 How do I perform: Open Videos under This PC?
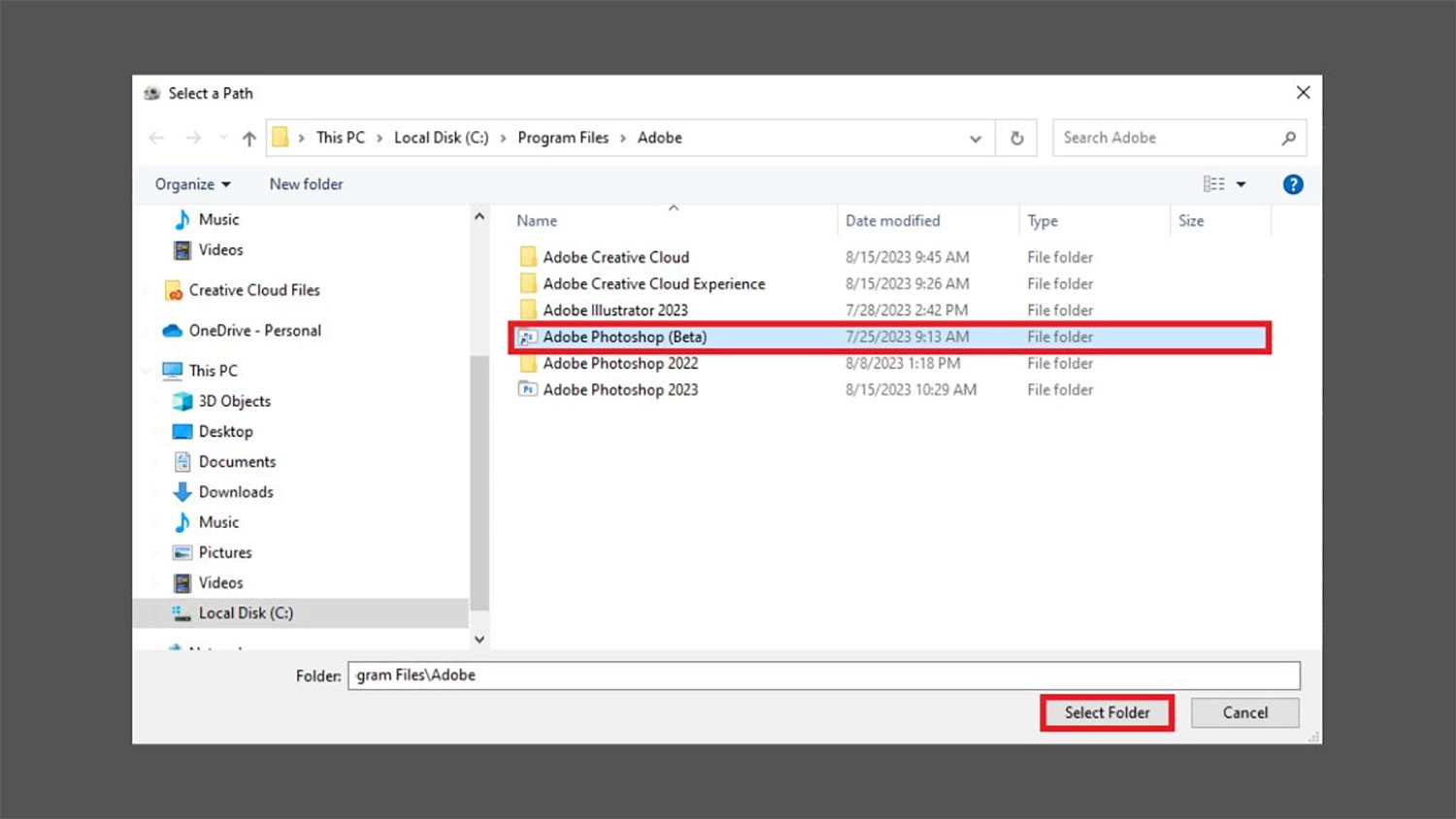[220, 582]
